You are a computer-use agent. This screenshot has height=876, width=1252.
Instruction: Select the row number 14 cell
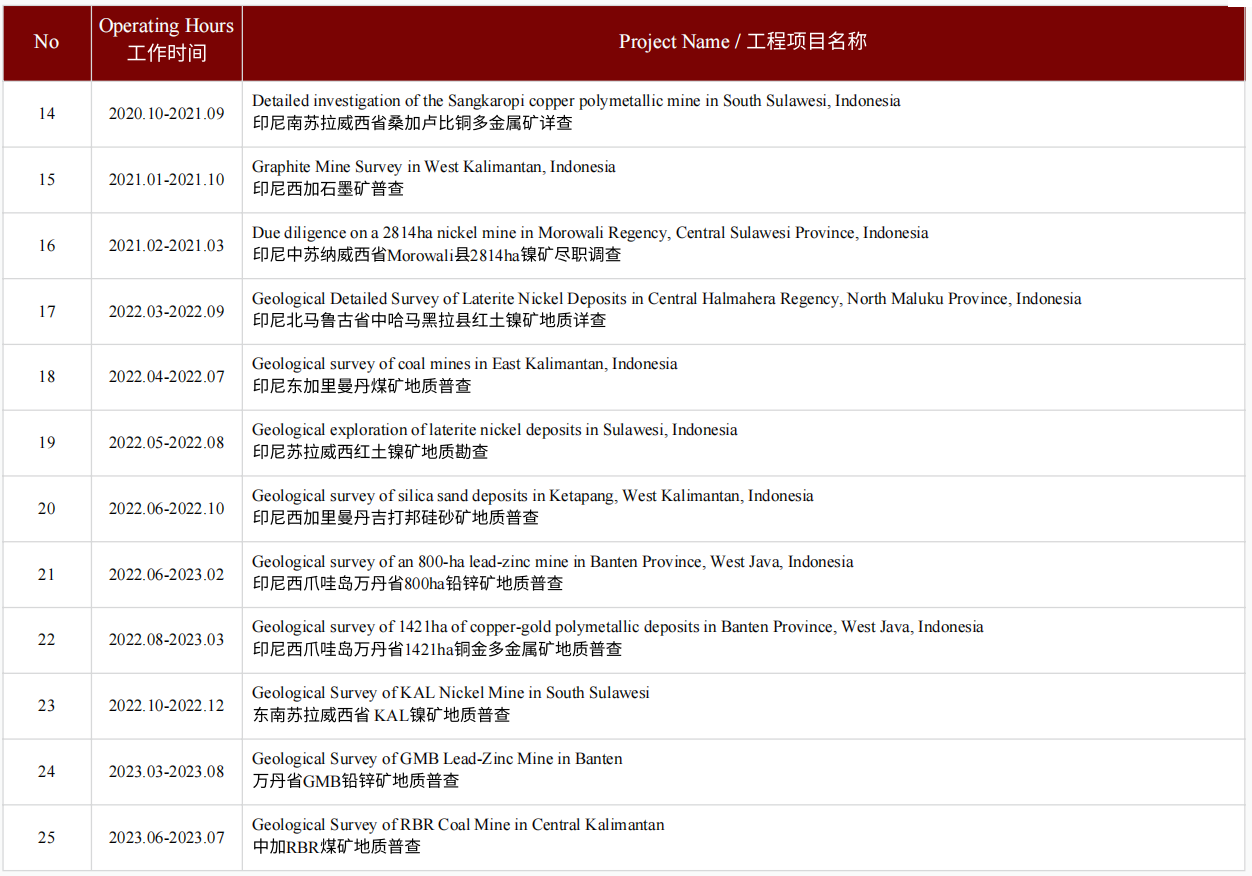tap(47, 114)
